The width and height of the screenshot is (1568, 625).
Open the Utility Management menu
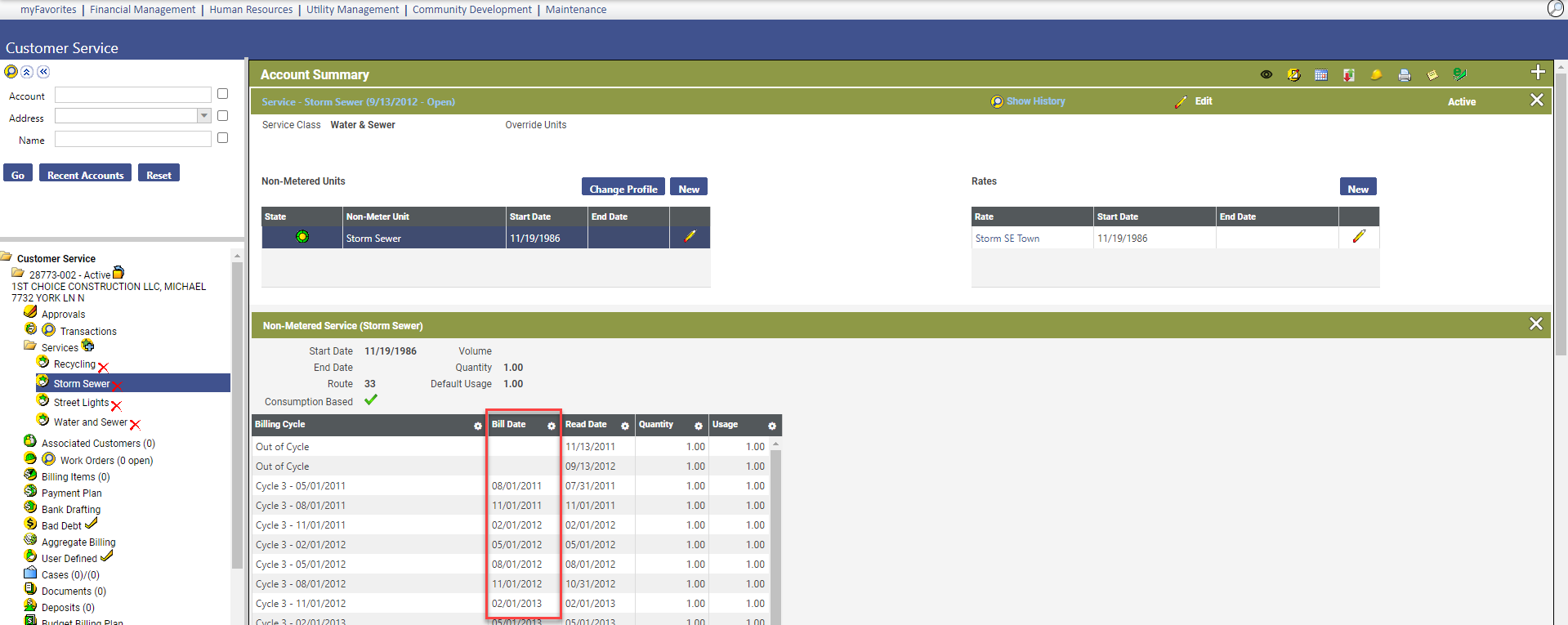[352, 10]
